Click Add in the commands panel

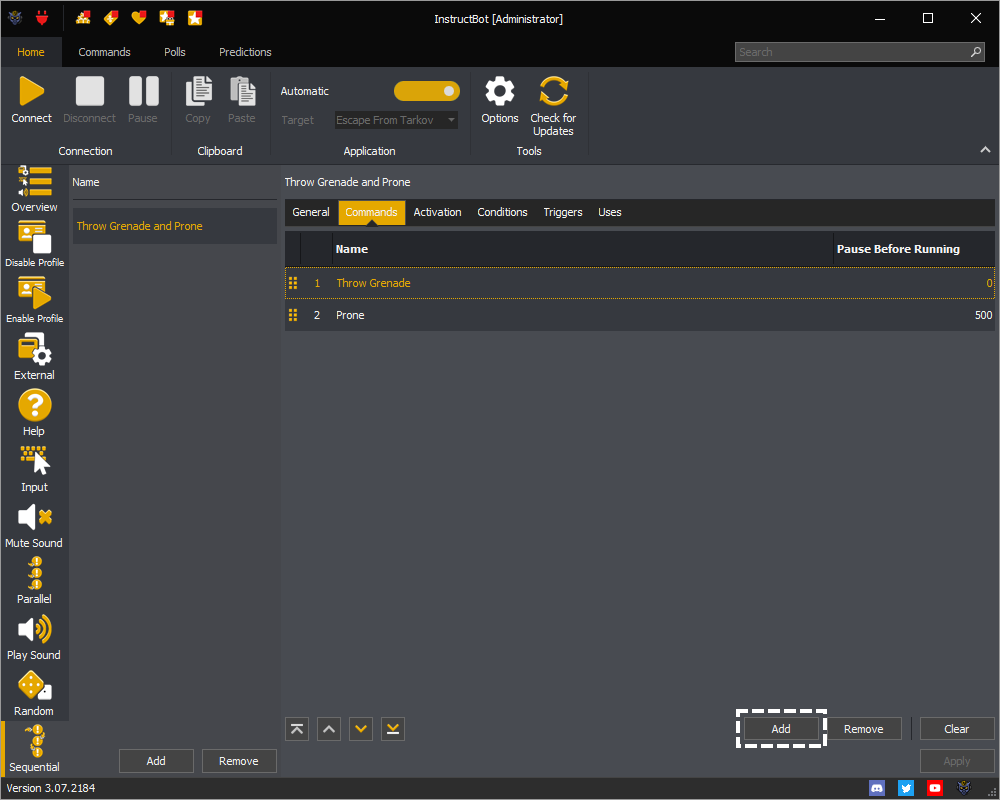(781, 729)
